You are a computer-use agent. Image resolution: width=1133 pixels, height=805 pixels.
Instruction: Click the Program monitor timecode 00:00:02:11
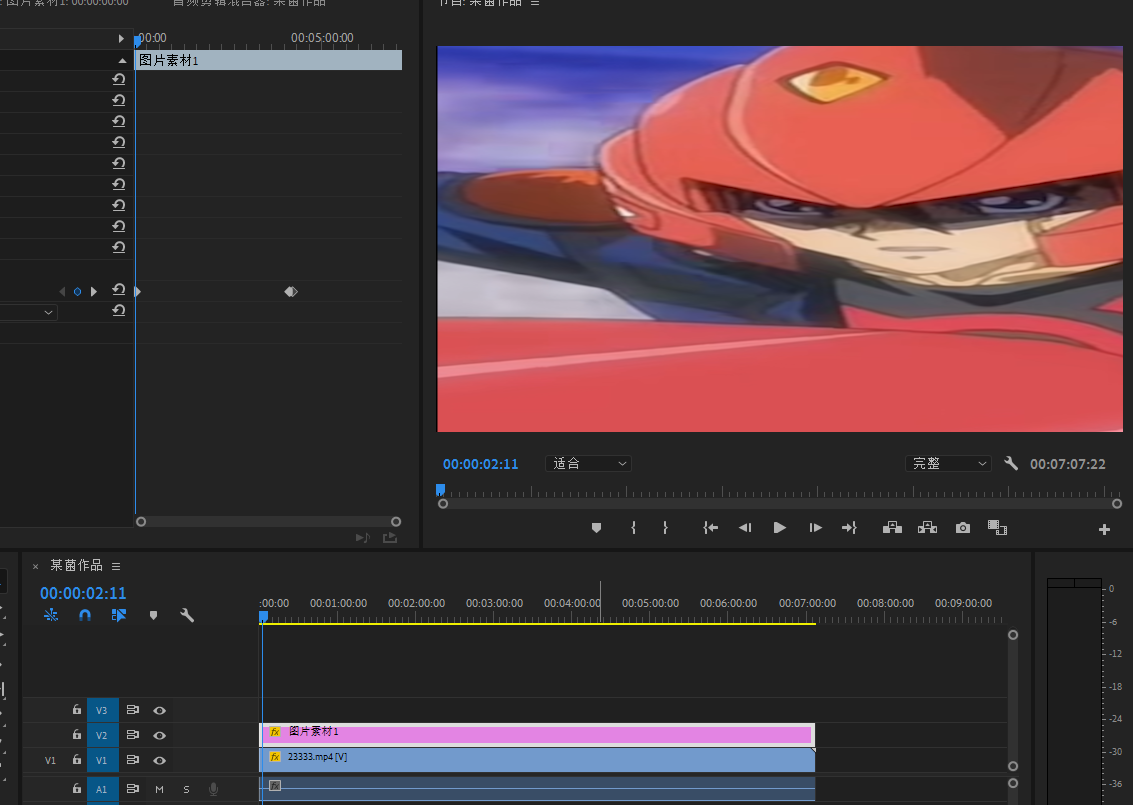481,464
